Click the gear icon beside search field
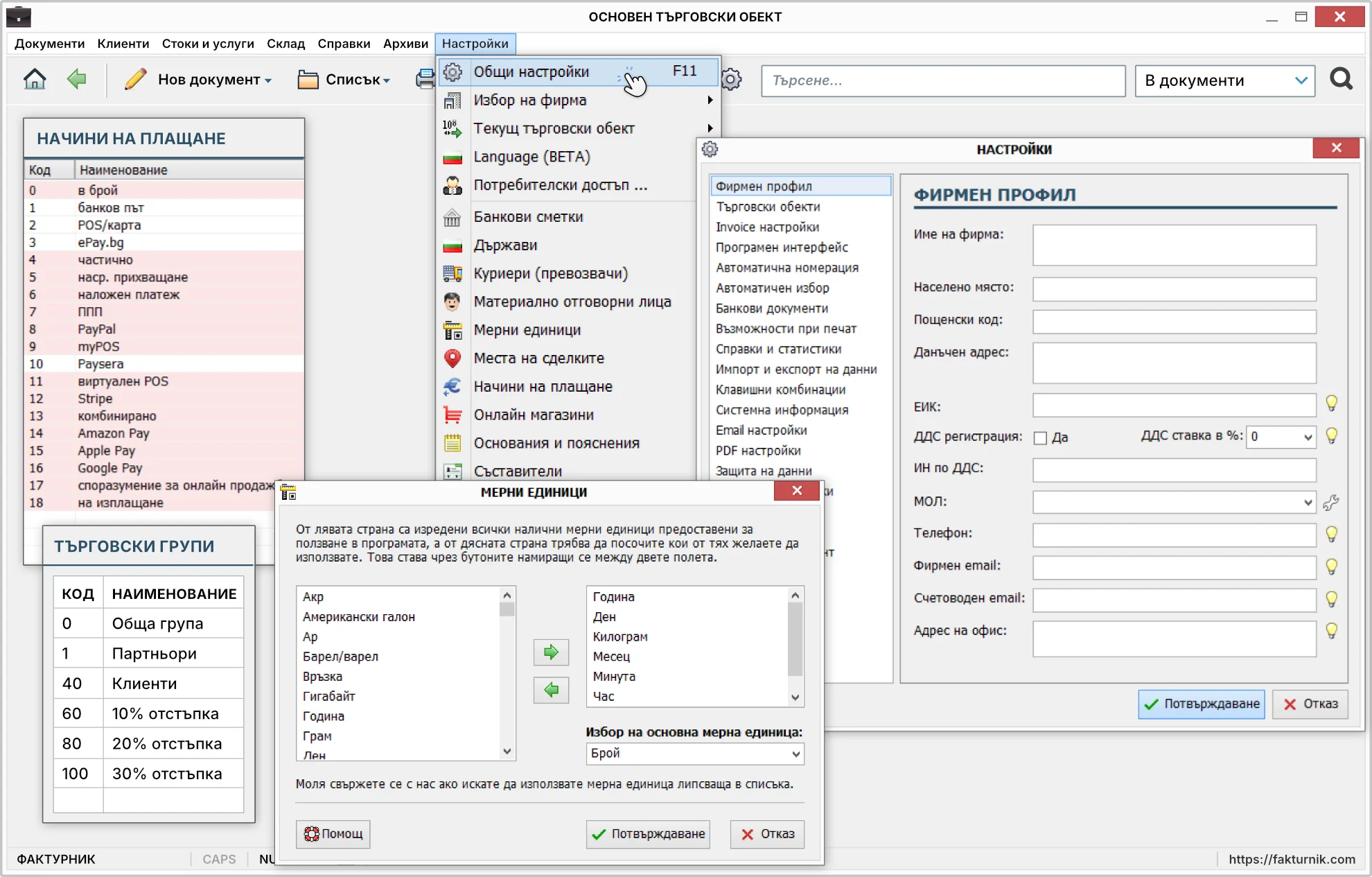The width and height of the screenshot is (1372, 877). (731, 80)
